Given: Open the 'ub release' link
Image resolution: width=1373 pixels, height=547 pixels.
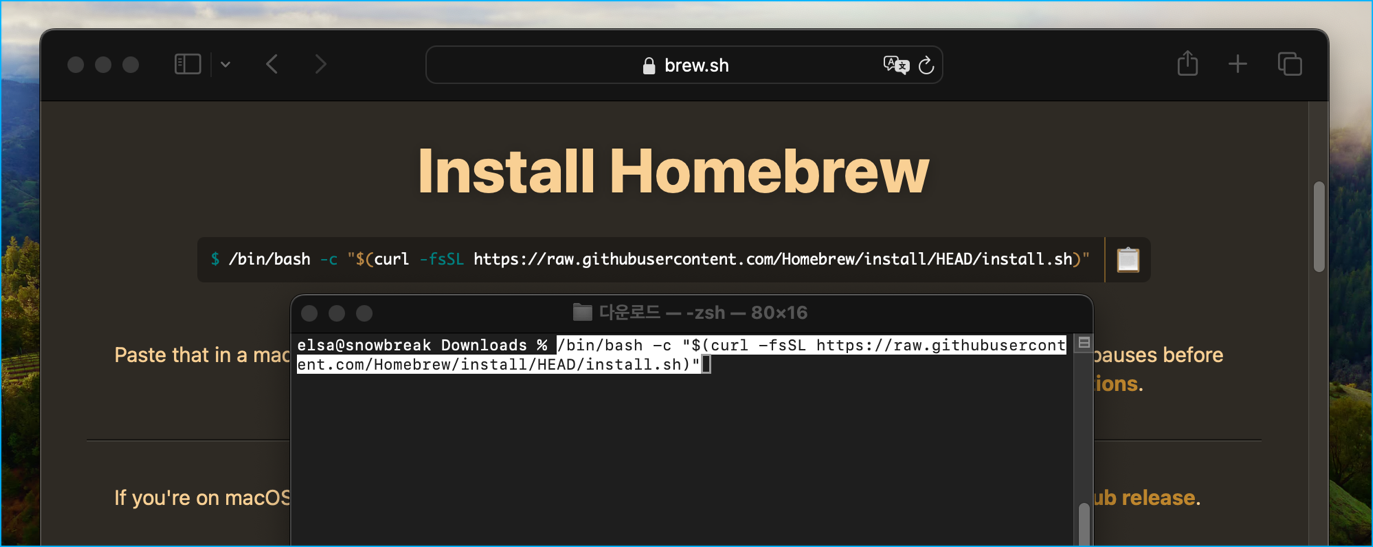Looking at the screenshot, I should pyautogui.click(x=1146, y=497).
